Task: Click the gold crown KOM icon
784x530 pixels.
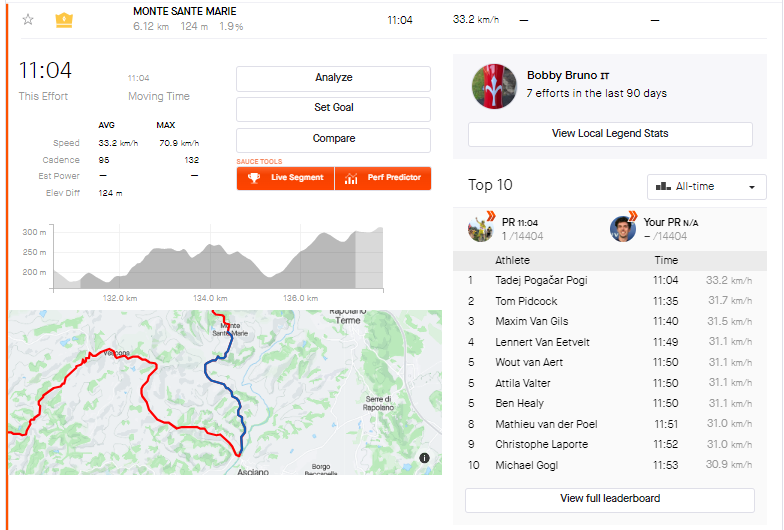Action: [x=64, y=20]
